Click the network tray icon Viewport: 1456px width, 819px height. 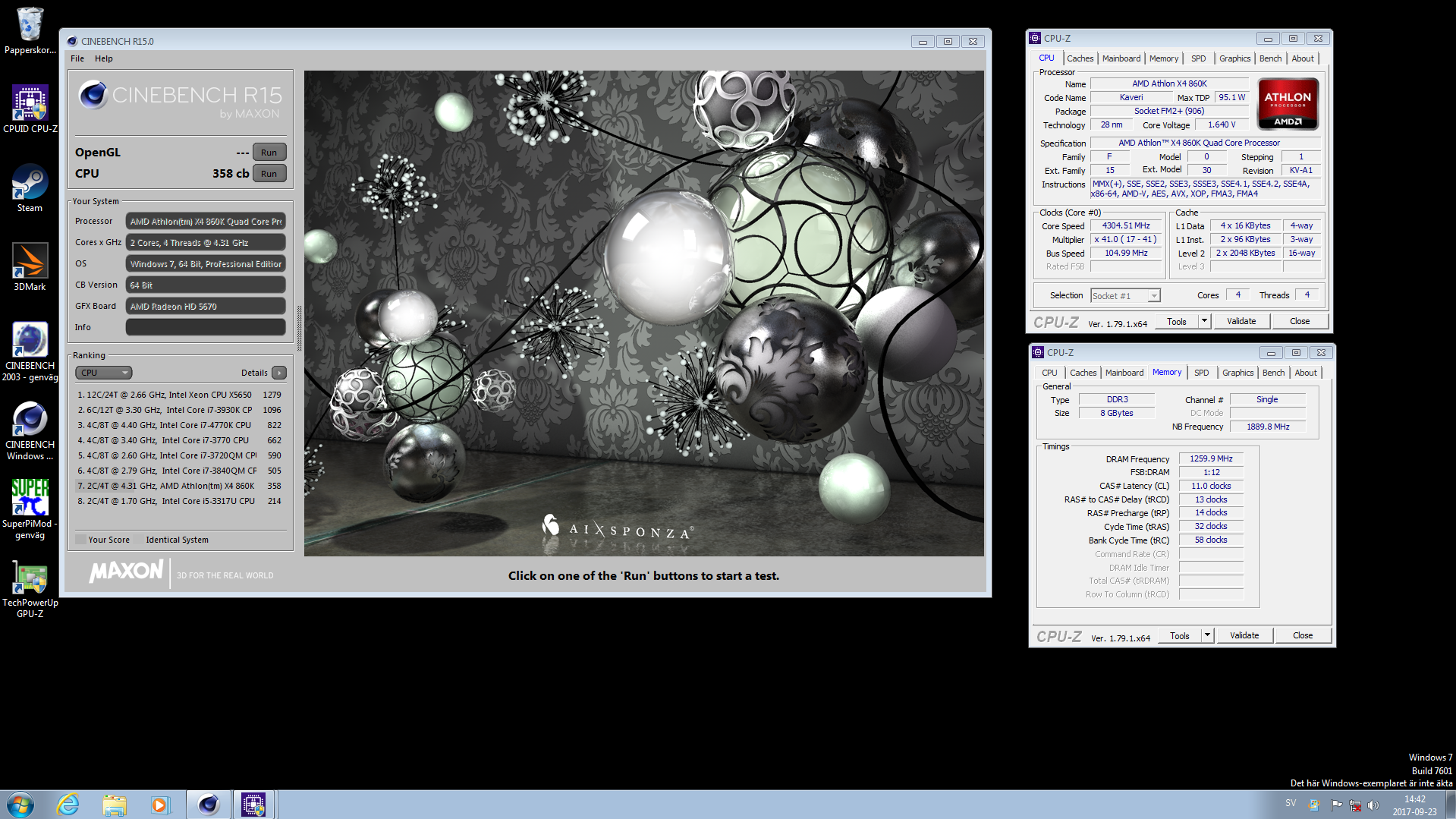pyautogui.click(x=1355, y=805)
